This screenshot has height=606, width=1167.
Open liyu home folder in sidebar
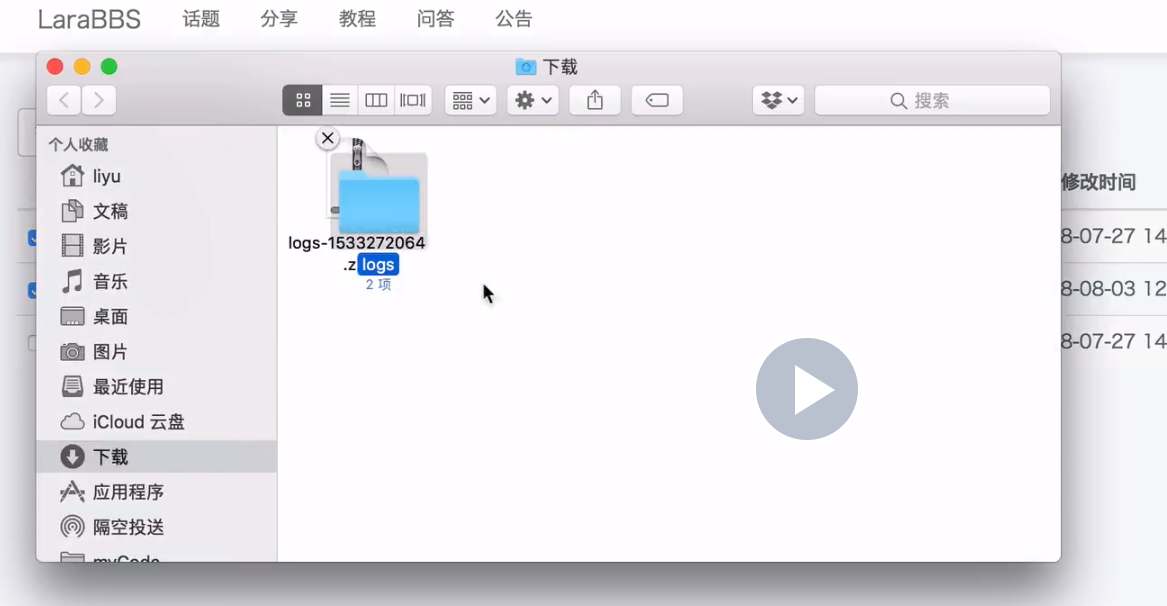(156, 176)
